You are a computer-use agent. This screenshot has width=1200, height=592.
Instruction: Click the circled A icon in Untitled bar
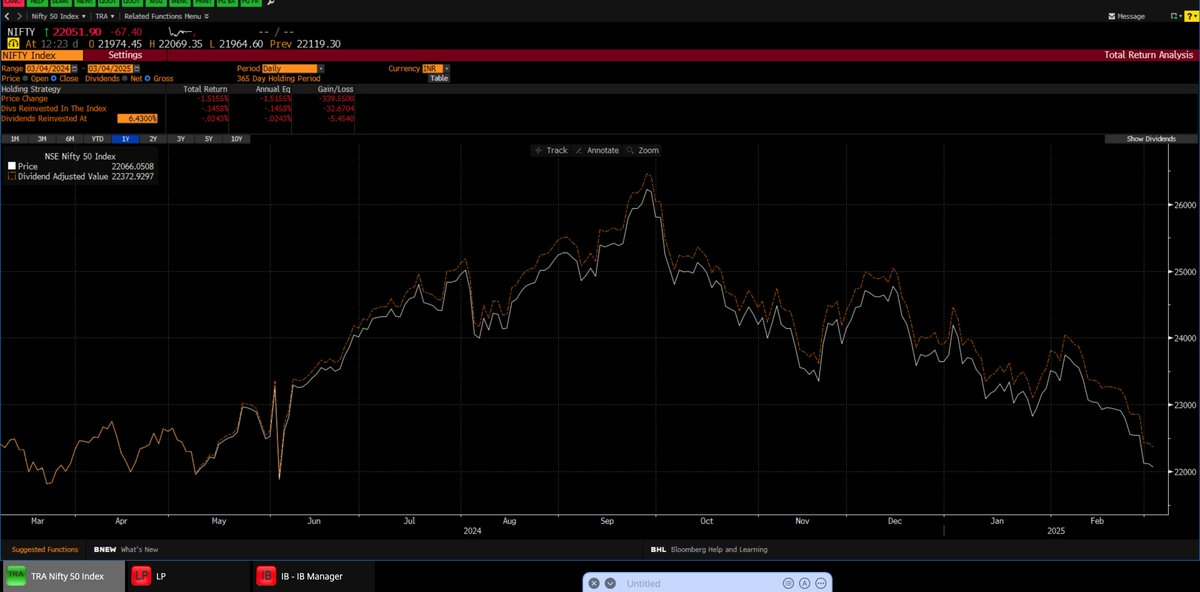(804, 583)
